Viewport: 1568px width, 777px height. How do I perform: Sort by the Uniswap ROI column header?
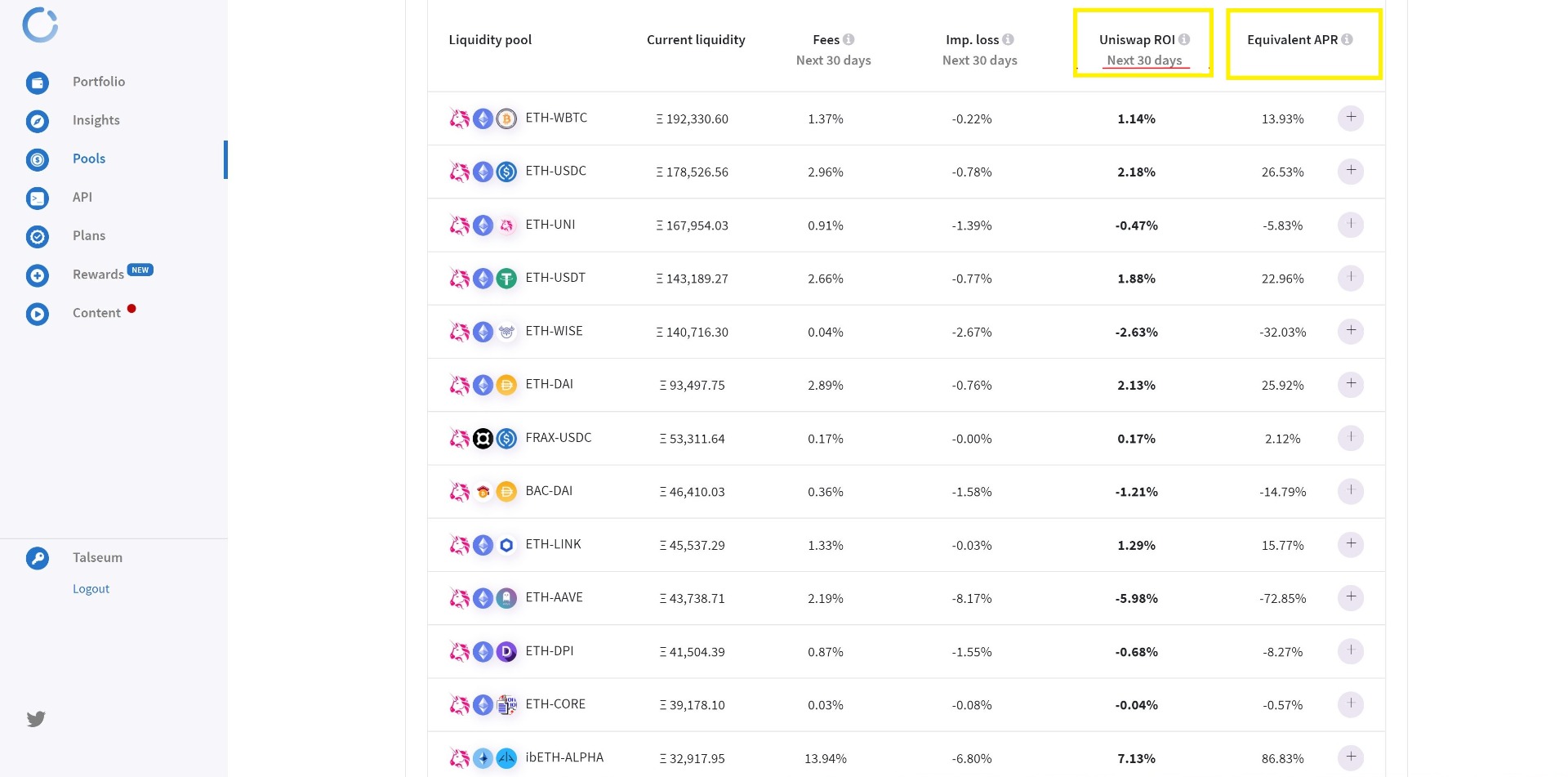(1137, 39)
